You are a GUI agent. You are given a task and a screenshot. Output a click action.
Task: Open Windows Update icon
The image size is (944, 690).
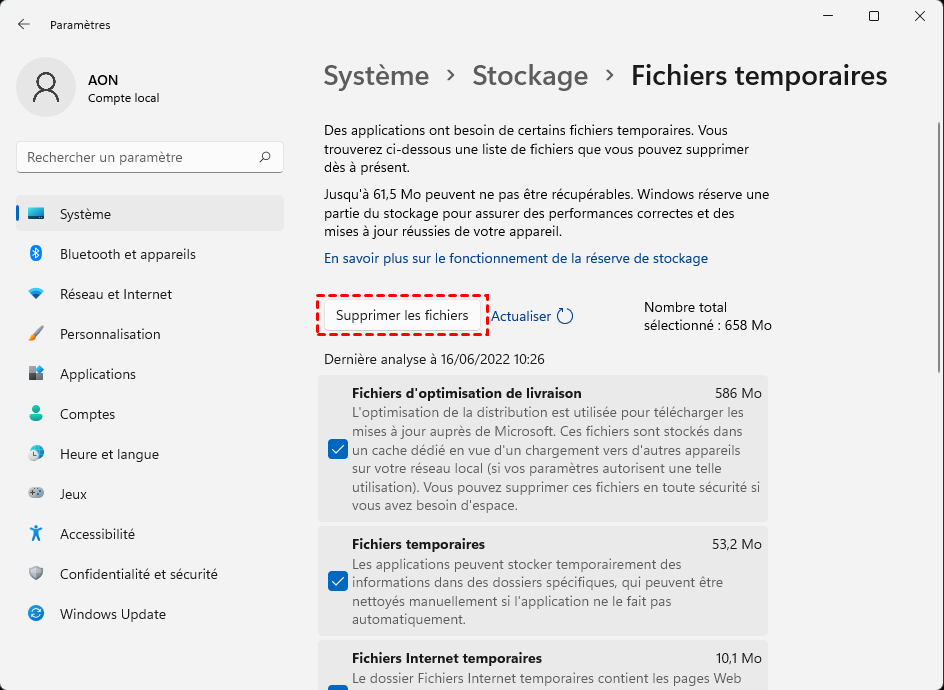(x=36, y=614)
